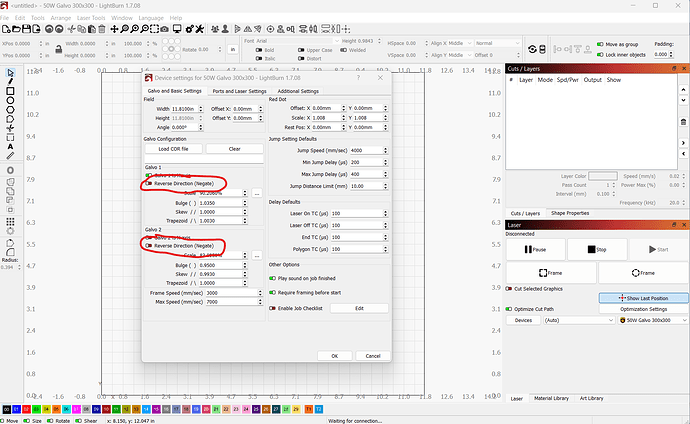690x424 pixels.
Task: Select the Polygon hexagon tool
Action: (10, 110)
